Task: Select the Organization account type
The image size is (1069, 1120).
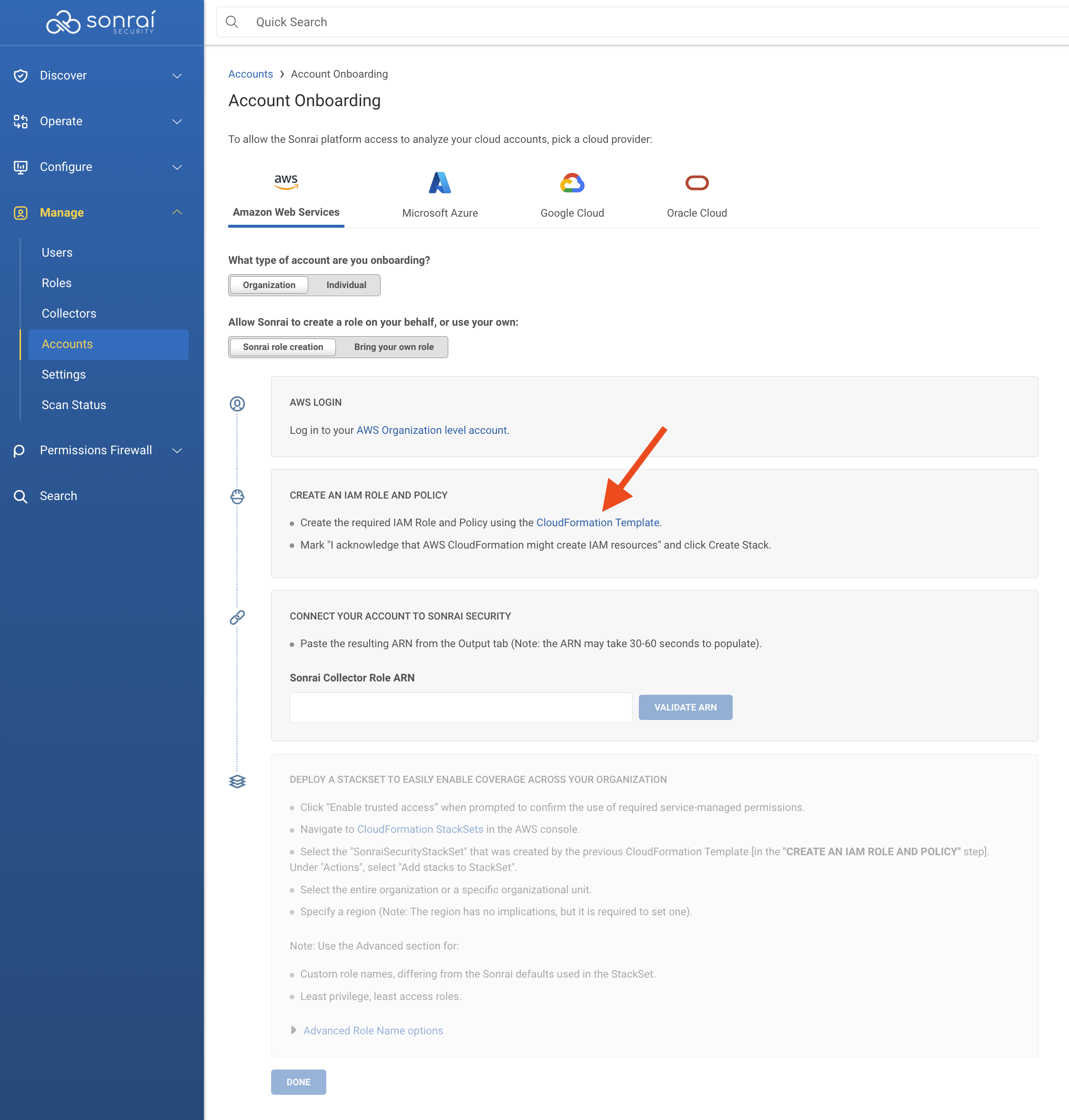Action: coord(269,285)
